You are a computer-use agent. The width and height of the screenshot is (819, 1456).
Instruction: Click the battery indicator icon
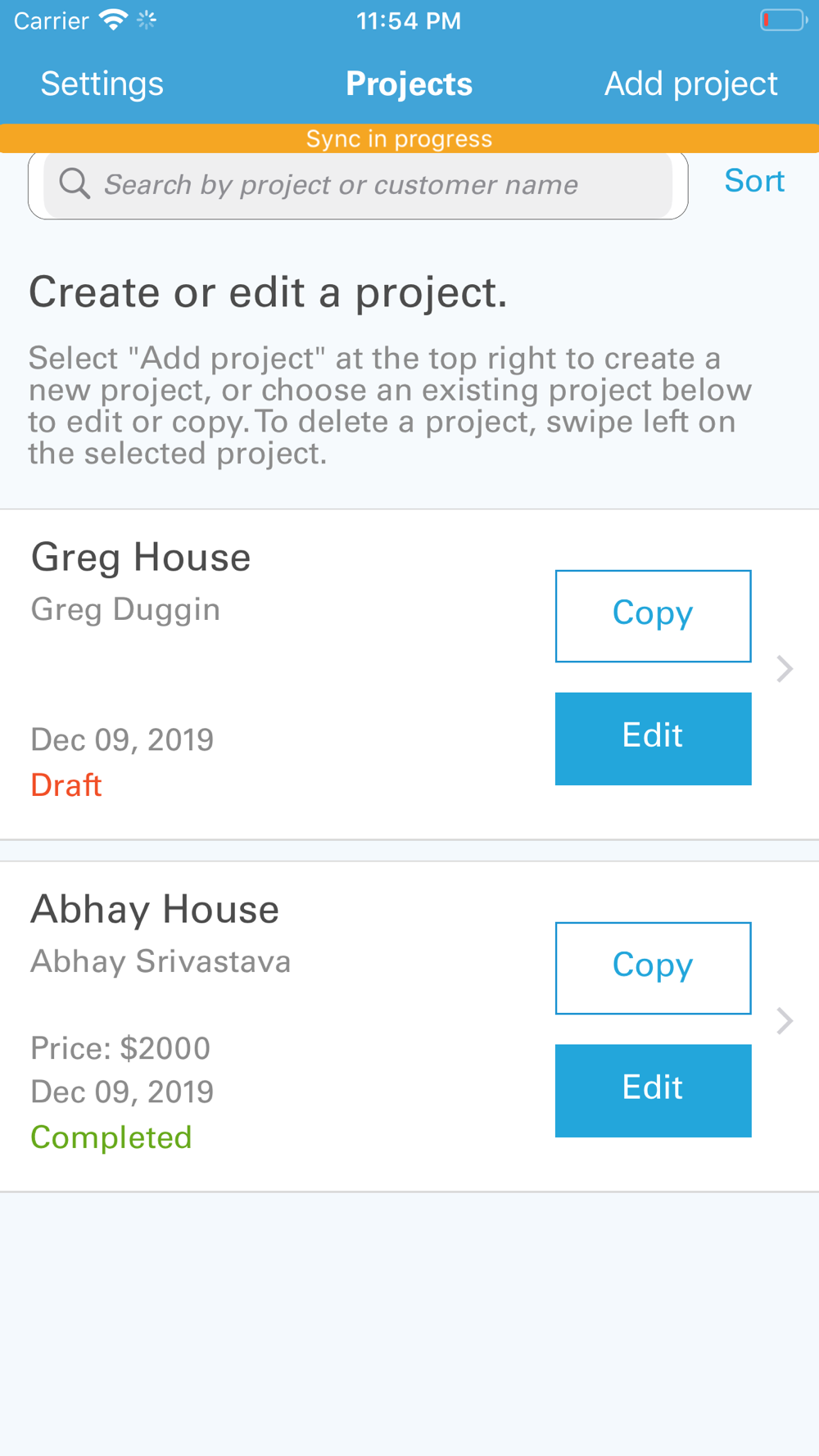pos(784,20)
